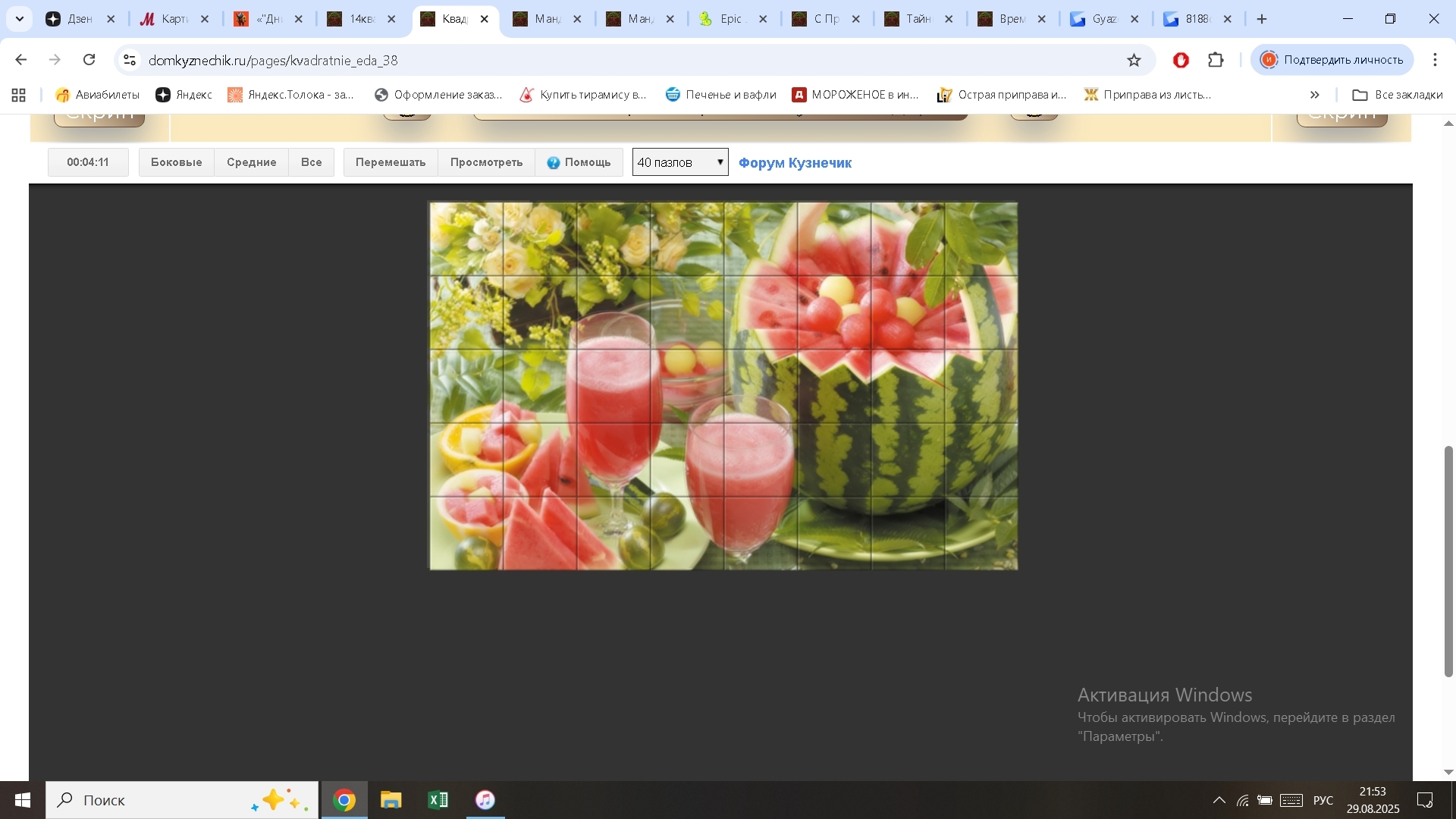The image size is (1456, 819).
Task: Open Форум Кузнечик link
Action: 795,162
